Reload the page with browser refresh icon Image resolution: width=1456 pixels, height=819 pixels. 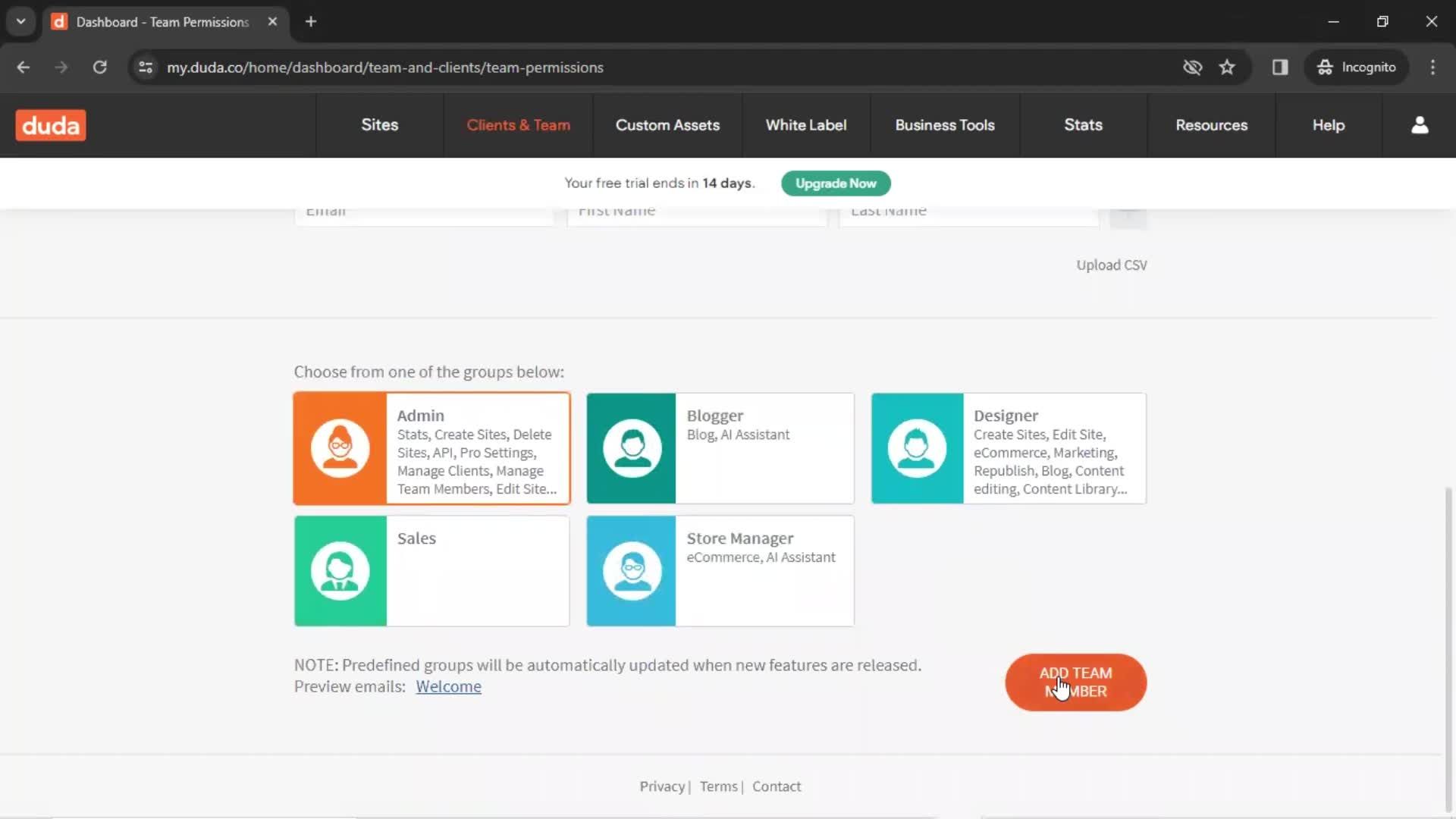click(x=99, y=67)
